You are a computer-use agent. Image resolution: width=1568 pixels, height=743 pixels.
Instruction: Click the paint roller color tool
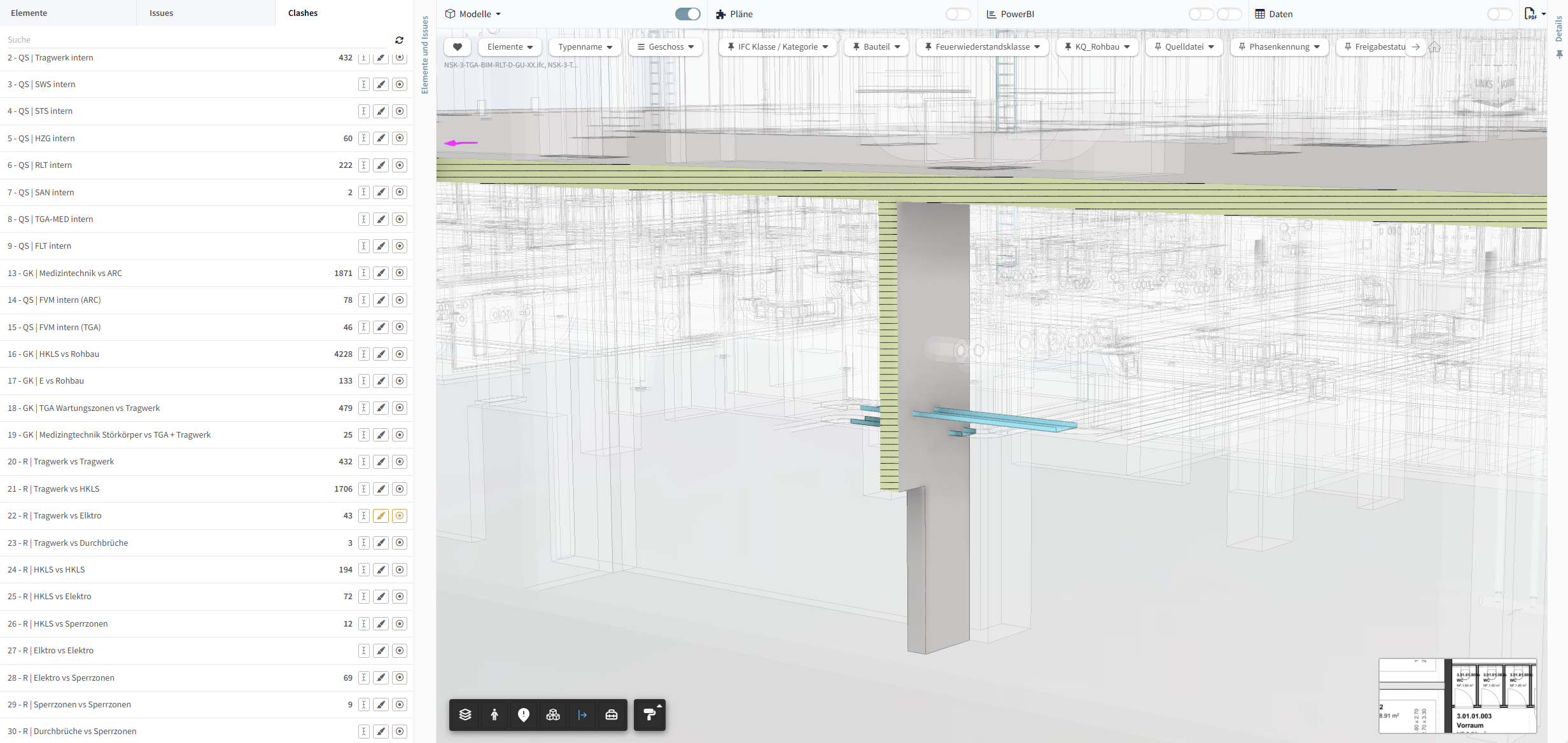tap(650, 714)
